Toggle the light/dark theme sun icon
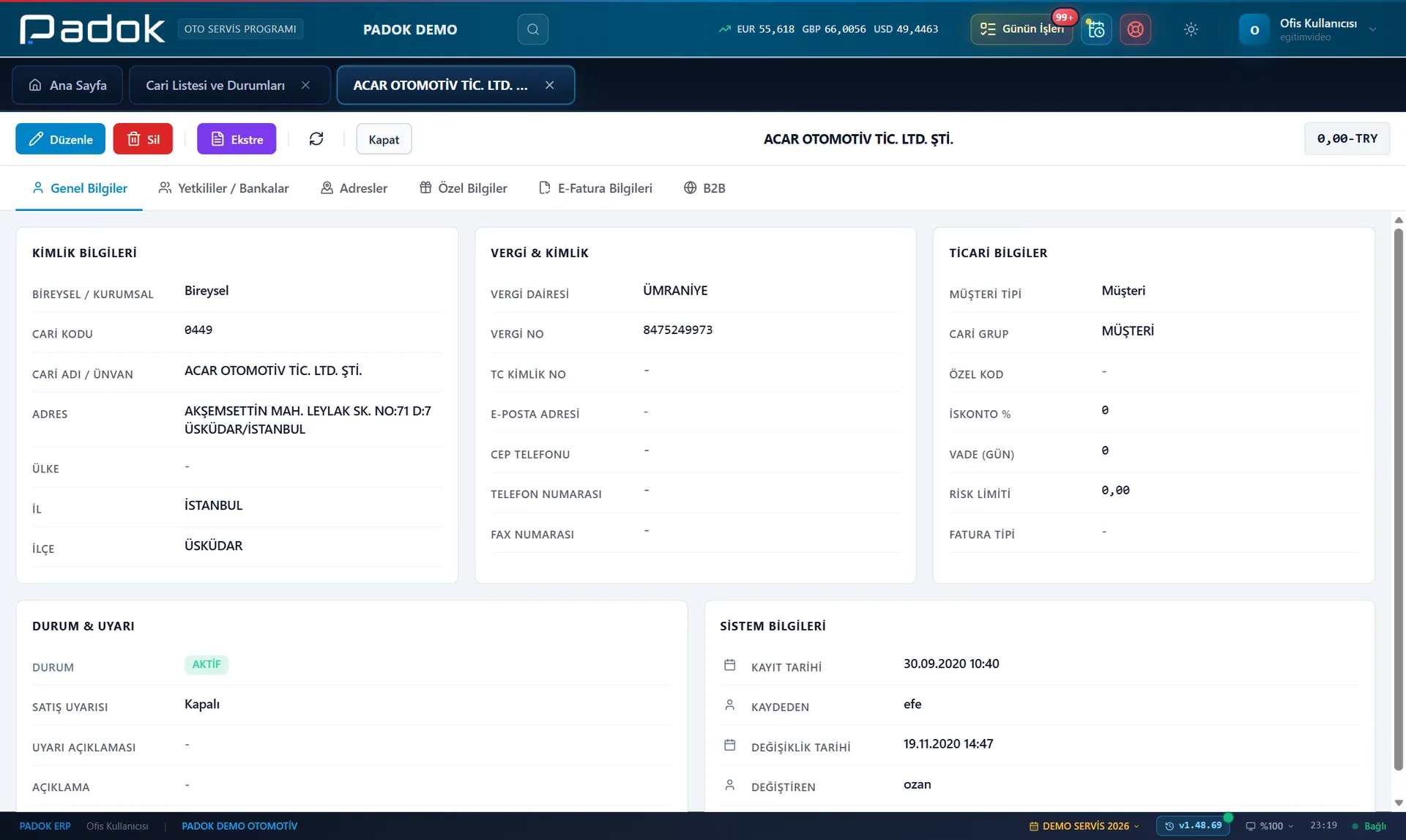The width and height of the screenshot is (1406, 840). (x=1191, y=29)
